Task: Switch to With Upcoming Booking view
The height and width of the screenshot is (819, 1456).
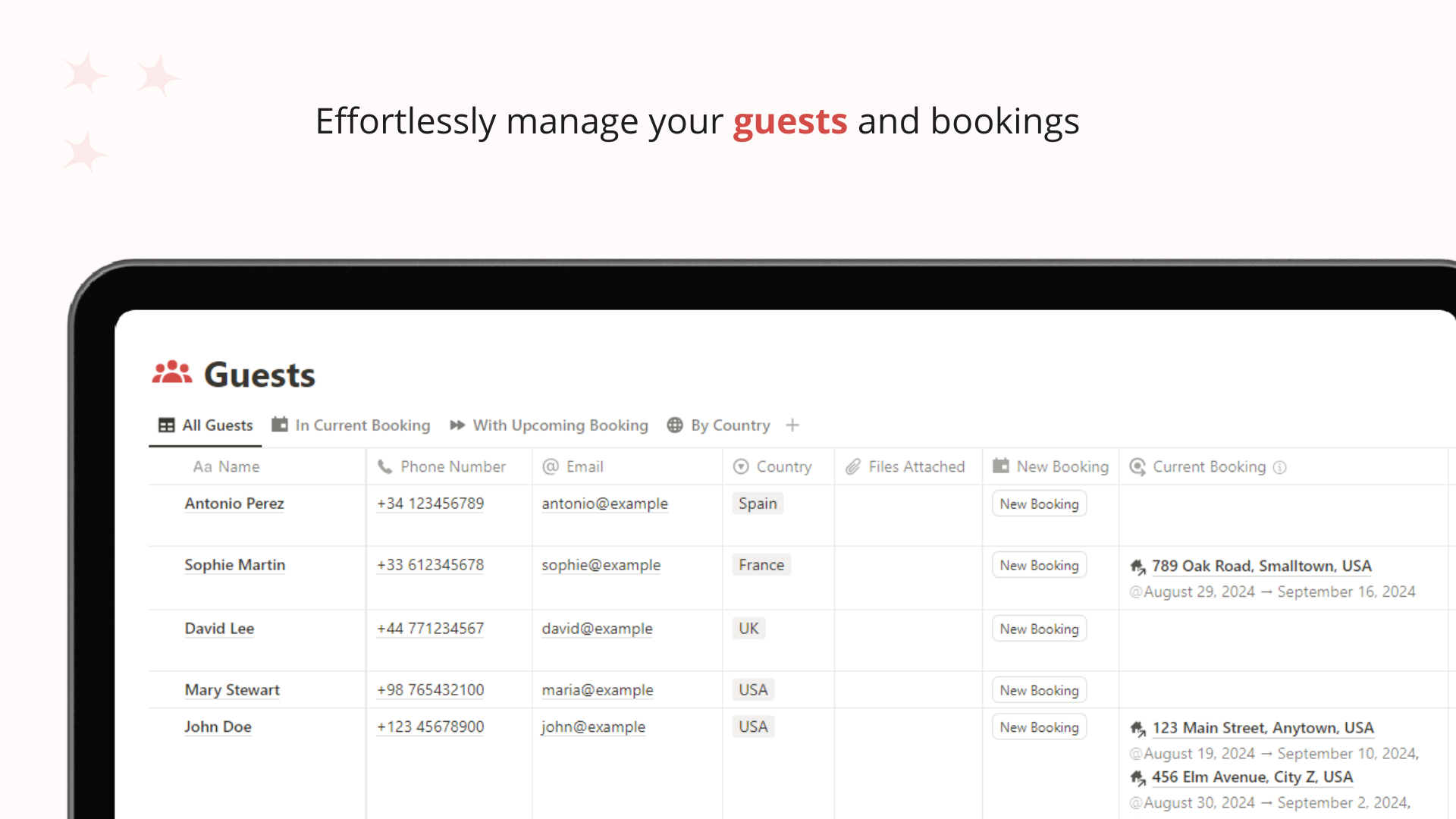Action: 549,425
